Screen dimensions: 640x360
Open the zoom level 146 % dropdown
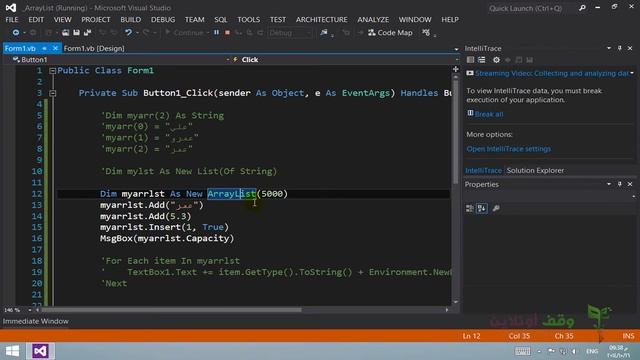tap(29, 310)
